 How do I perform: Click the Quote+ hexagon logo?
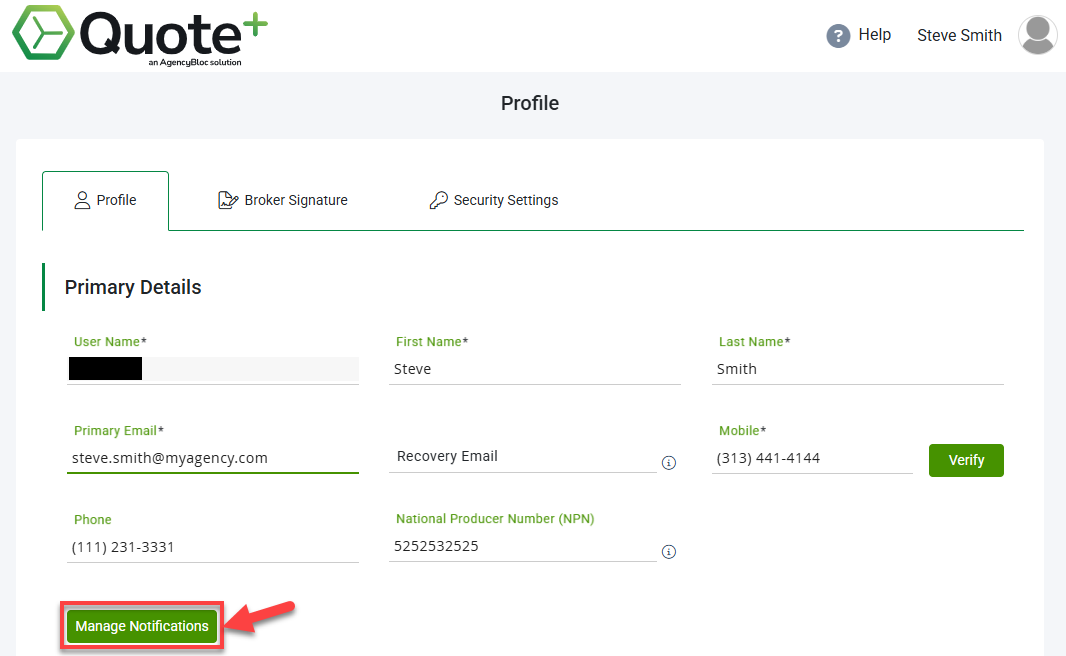pyautogui.click(x=43, y=33)
